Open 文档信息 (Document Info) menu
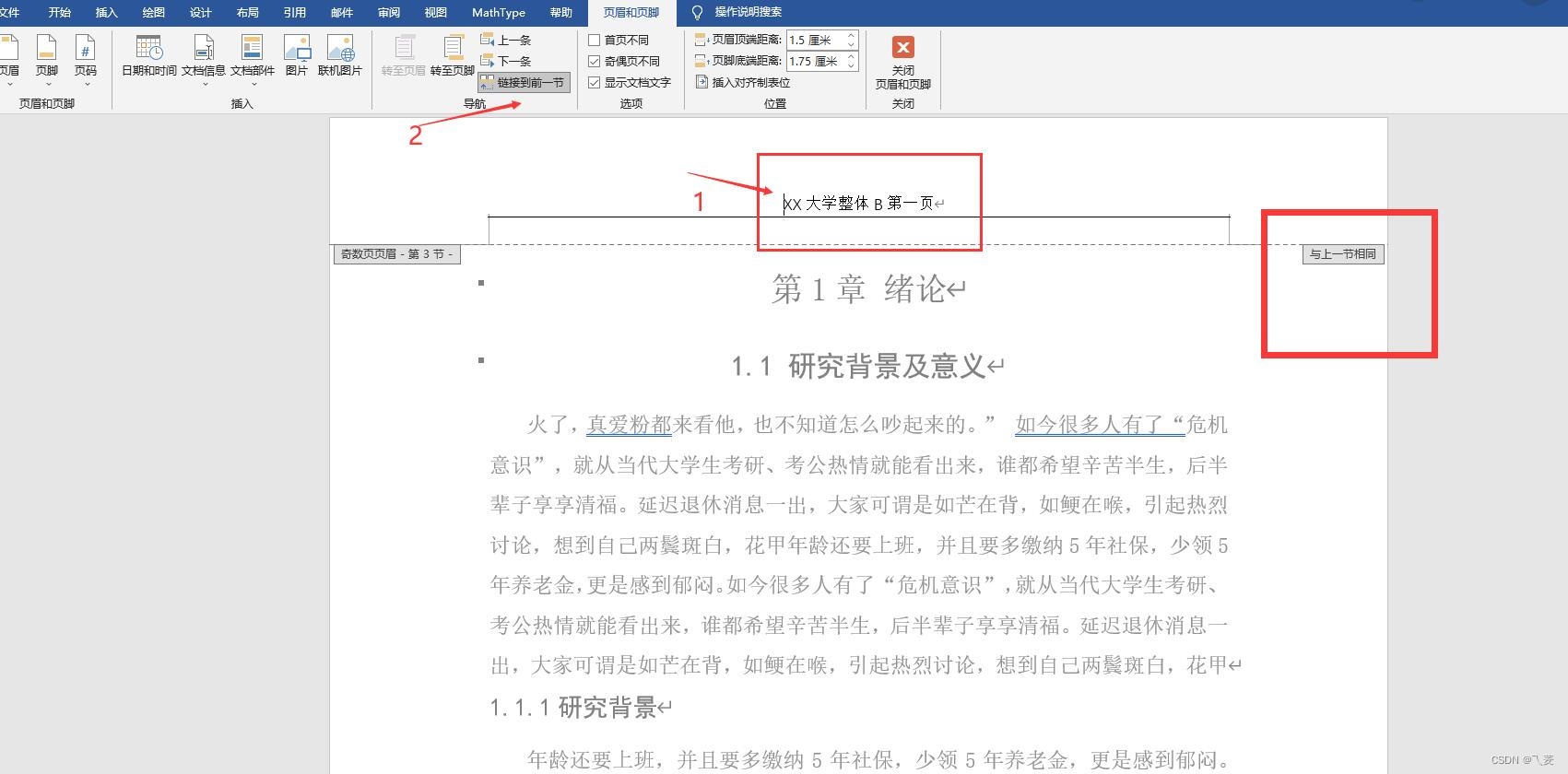The image size is (1568, 774). [204, 60]
